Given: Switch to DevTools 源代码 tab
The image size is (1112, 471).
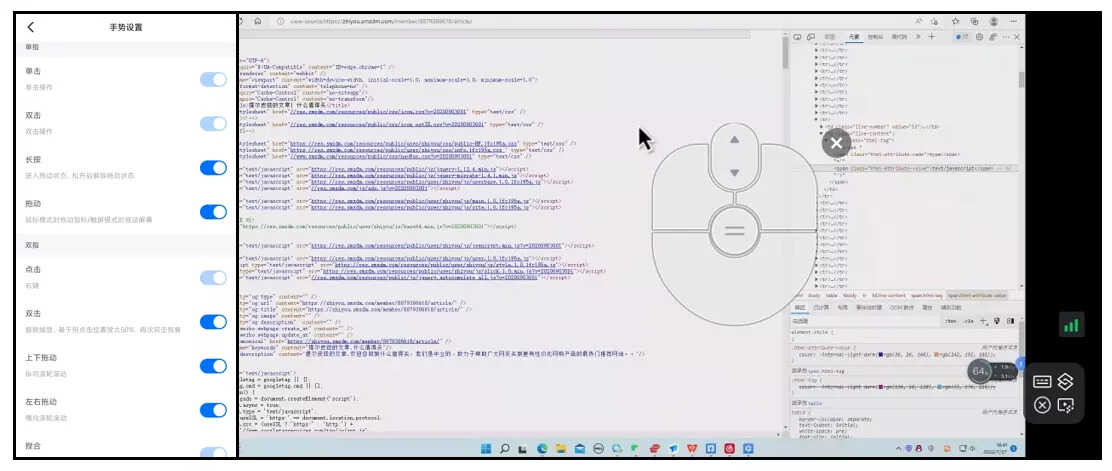Looking at the screenshot, I should click(899, 36).
